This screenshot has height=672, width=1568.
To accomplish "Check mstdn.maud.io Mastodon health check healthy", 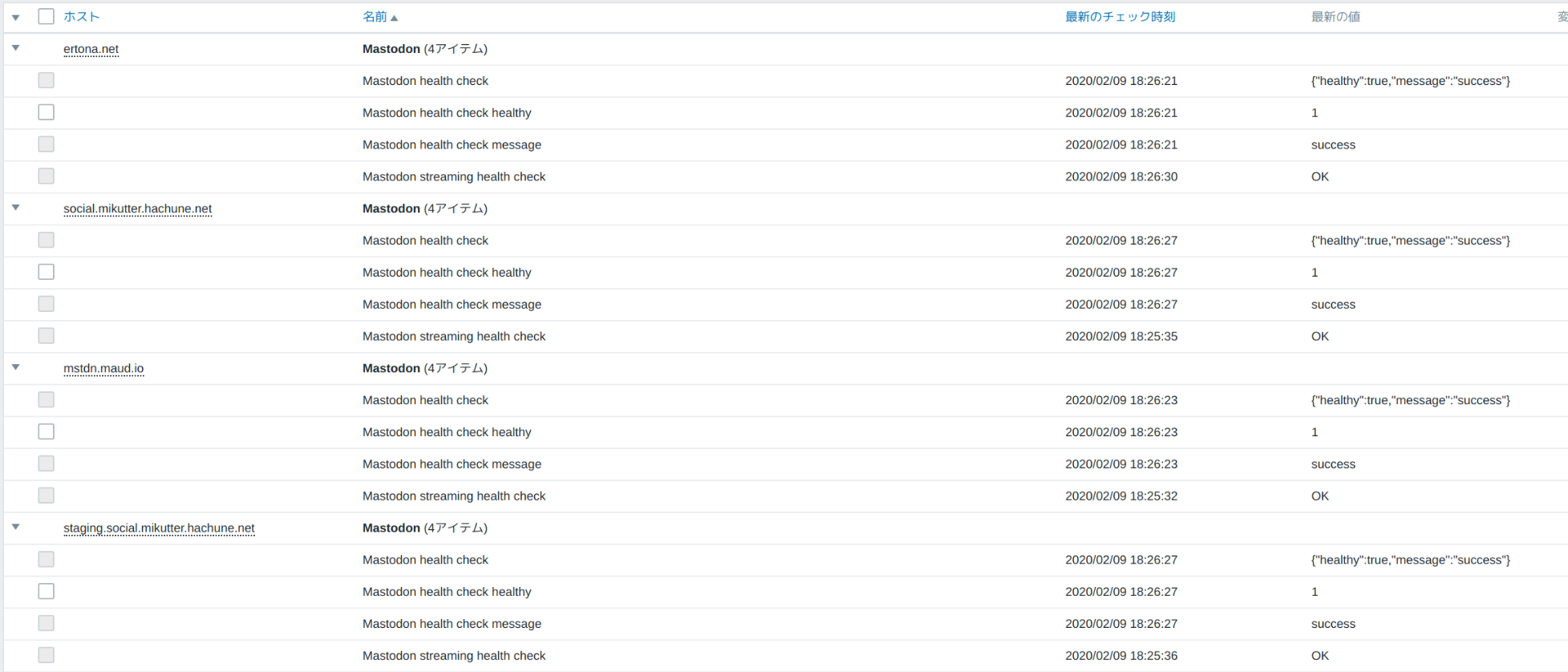I will (x=47, y=431).
